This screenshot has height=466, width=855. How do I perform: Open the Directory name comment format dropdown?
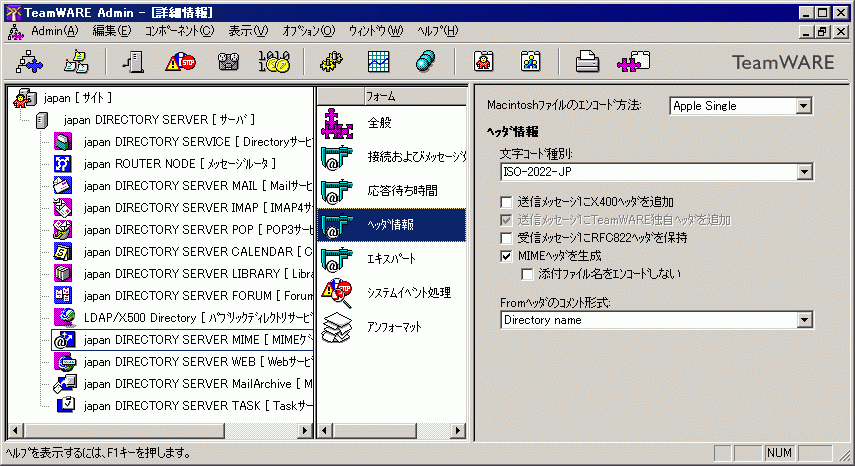805,320
